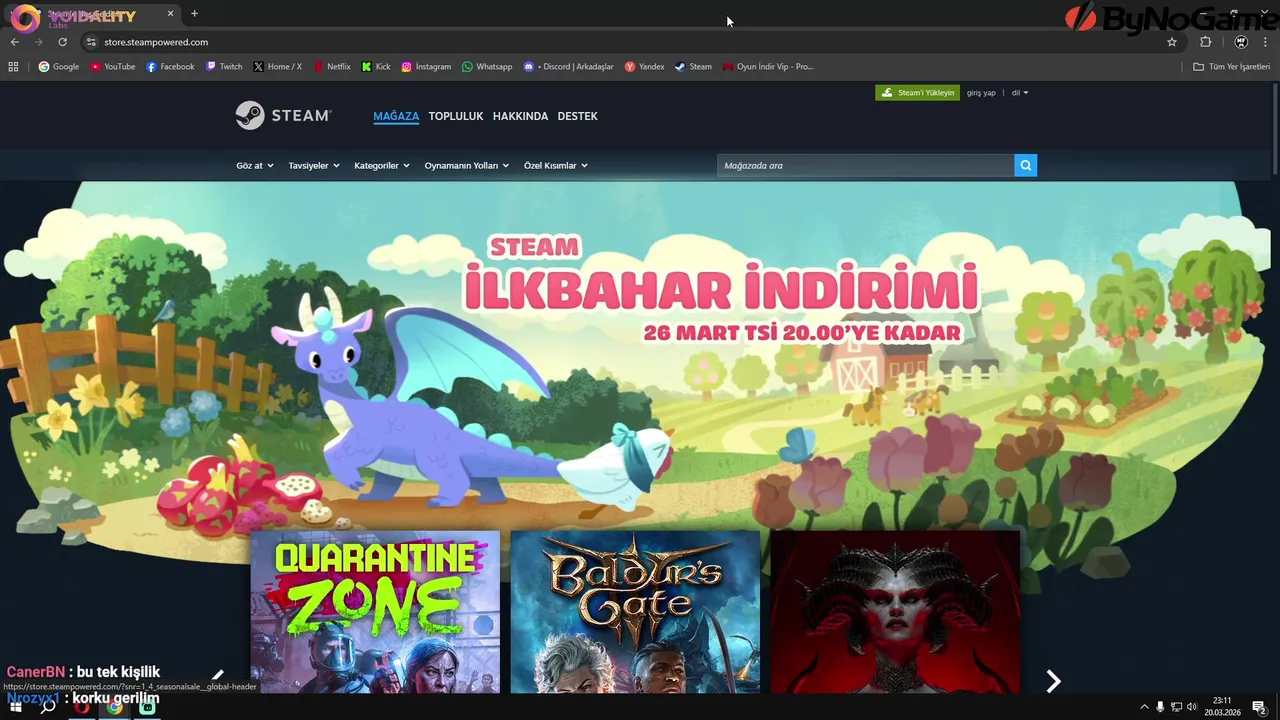The width and height of the screenshot is (1280, 720).
Task: Click the Chrome icon in taskbar
Action: 114,706
